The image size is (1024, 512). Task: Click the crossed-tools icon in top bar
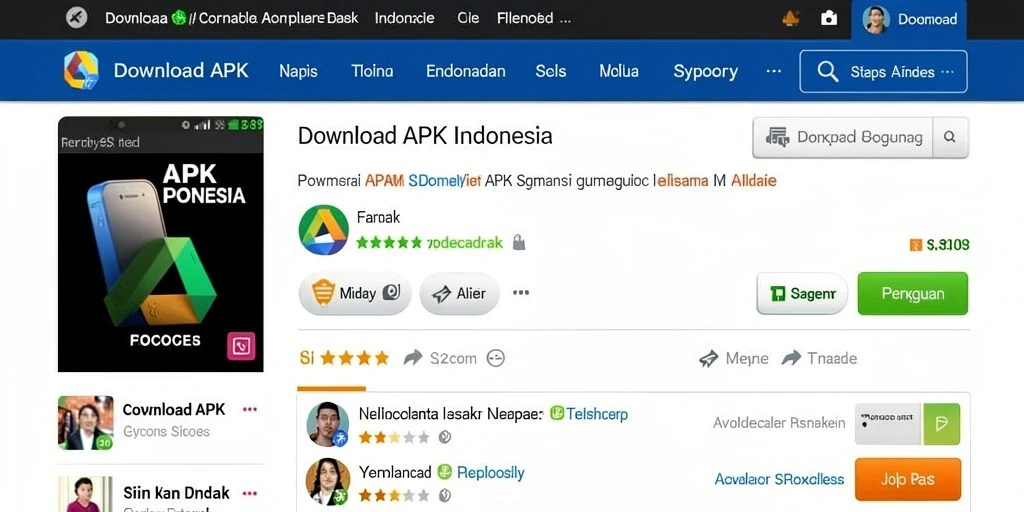click(77, 18)
